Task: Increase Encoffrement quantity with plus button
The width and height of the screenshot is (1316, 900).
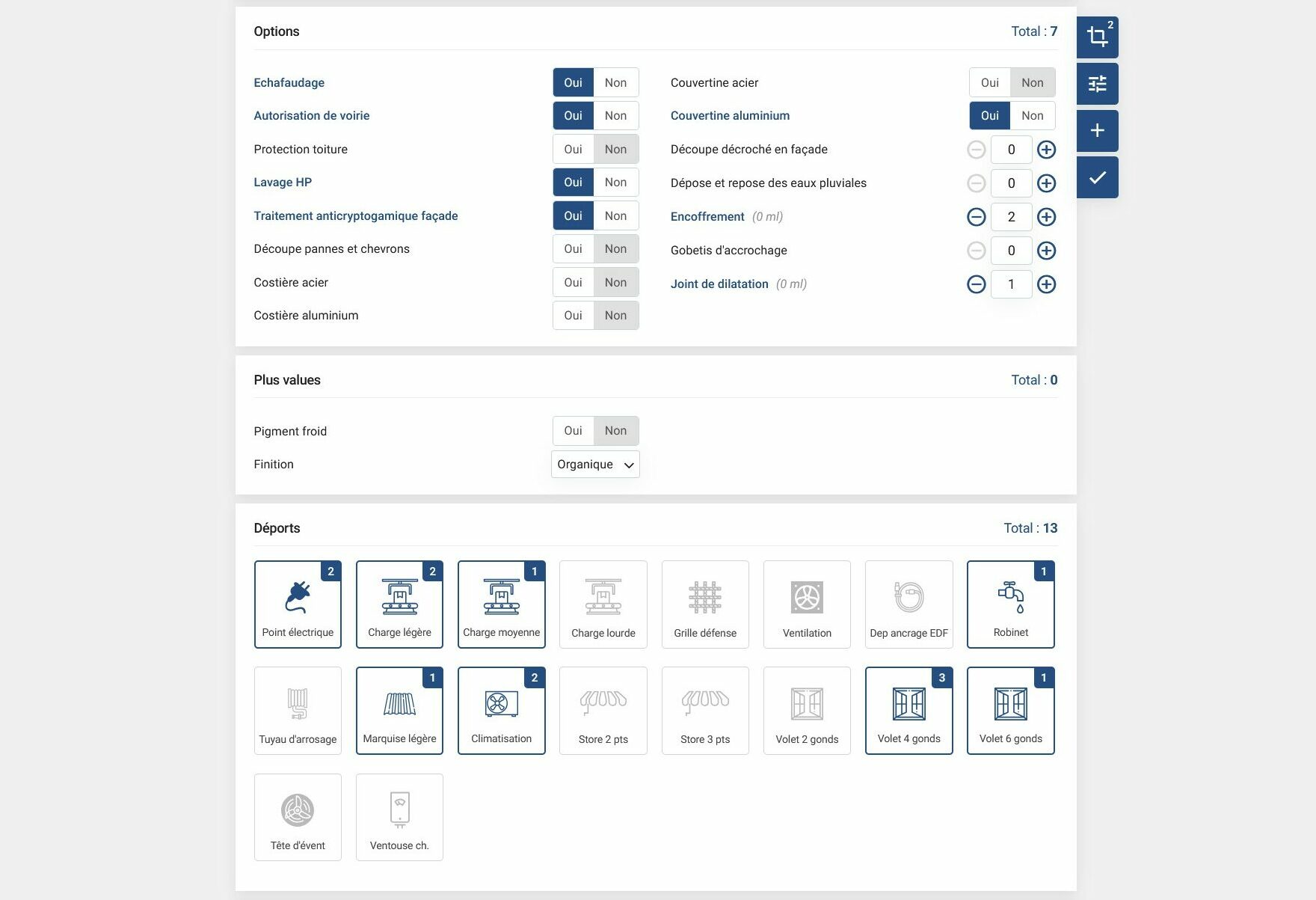Action: (x=1046, y=217)
